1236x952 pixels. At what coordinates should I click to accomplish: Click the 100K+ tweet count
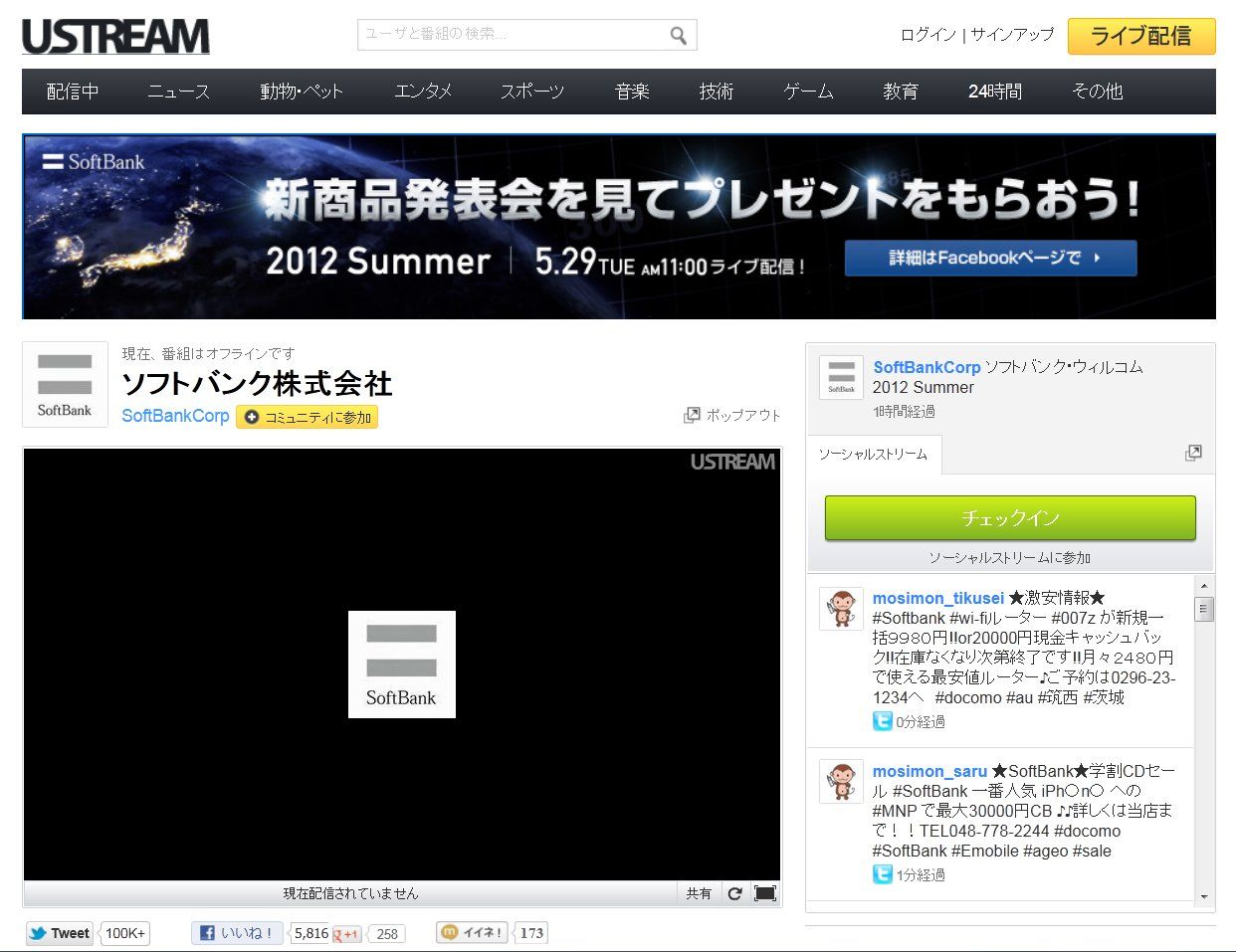(x=125, y=933)
